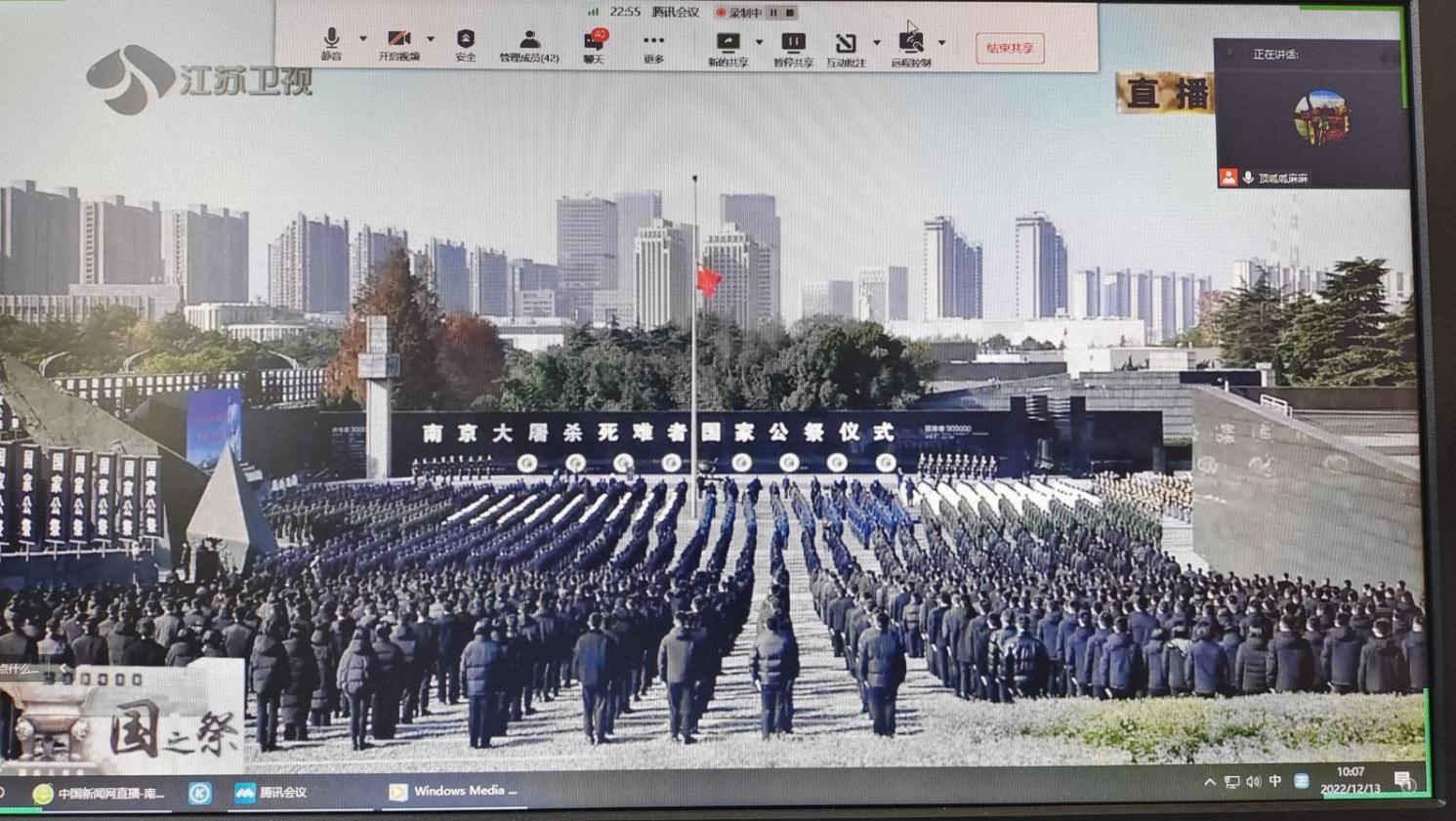Pause the recording in 录制中 indicator

tap(774, 13)
